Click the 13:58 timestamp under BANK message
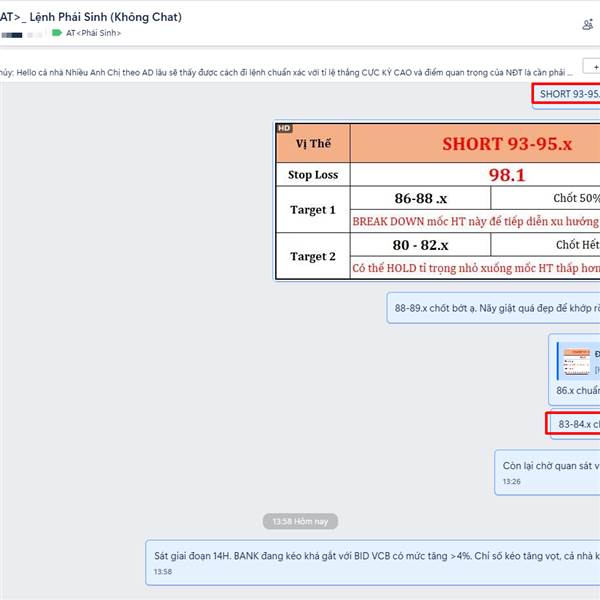The height and width of the screenshot is (600, 600). [162, 572]
